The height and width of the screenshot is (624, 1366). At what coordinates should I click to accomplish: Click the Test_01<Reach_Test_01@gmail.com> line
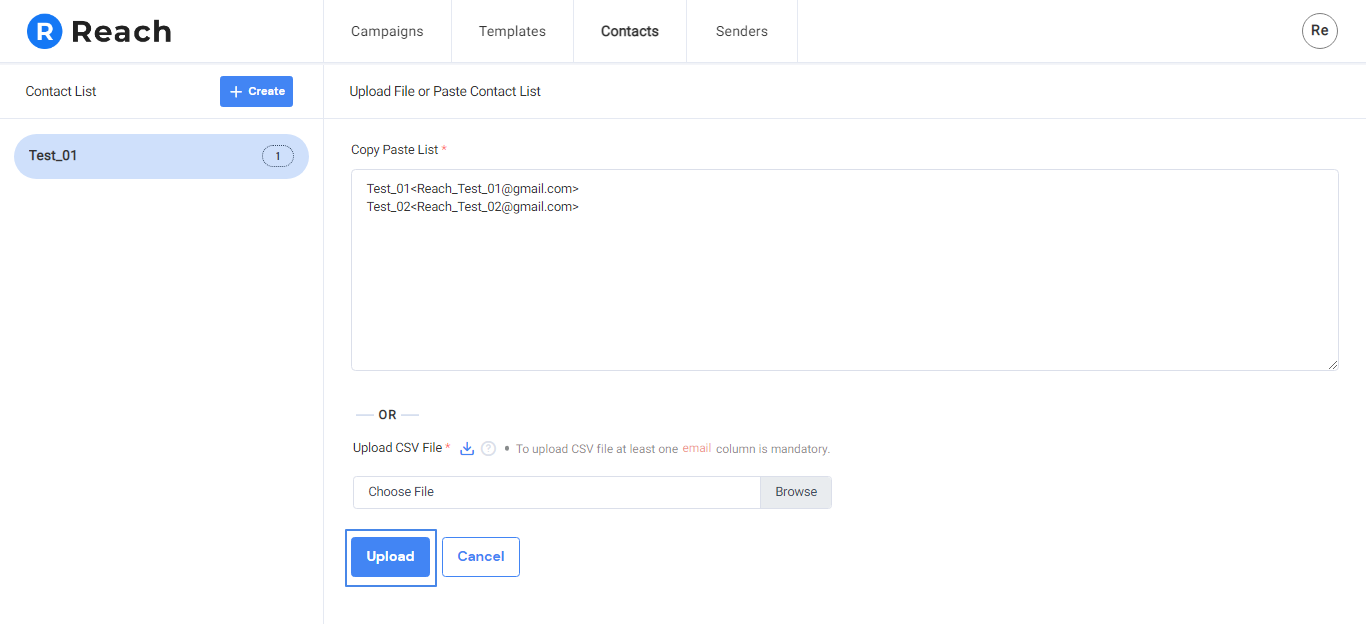click(473, 188)
